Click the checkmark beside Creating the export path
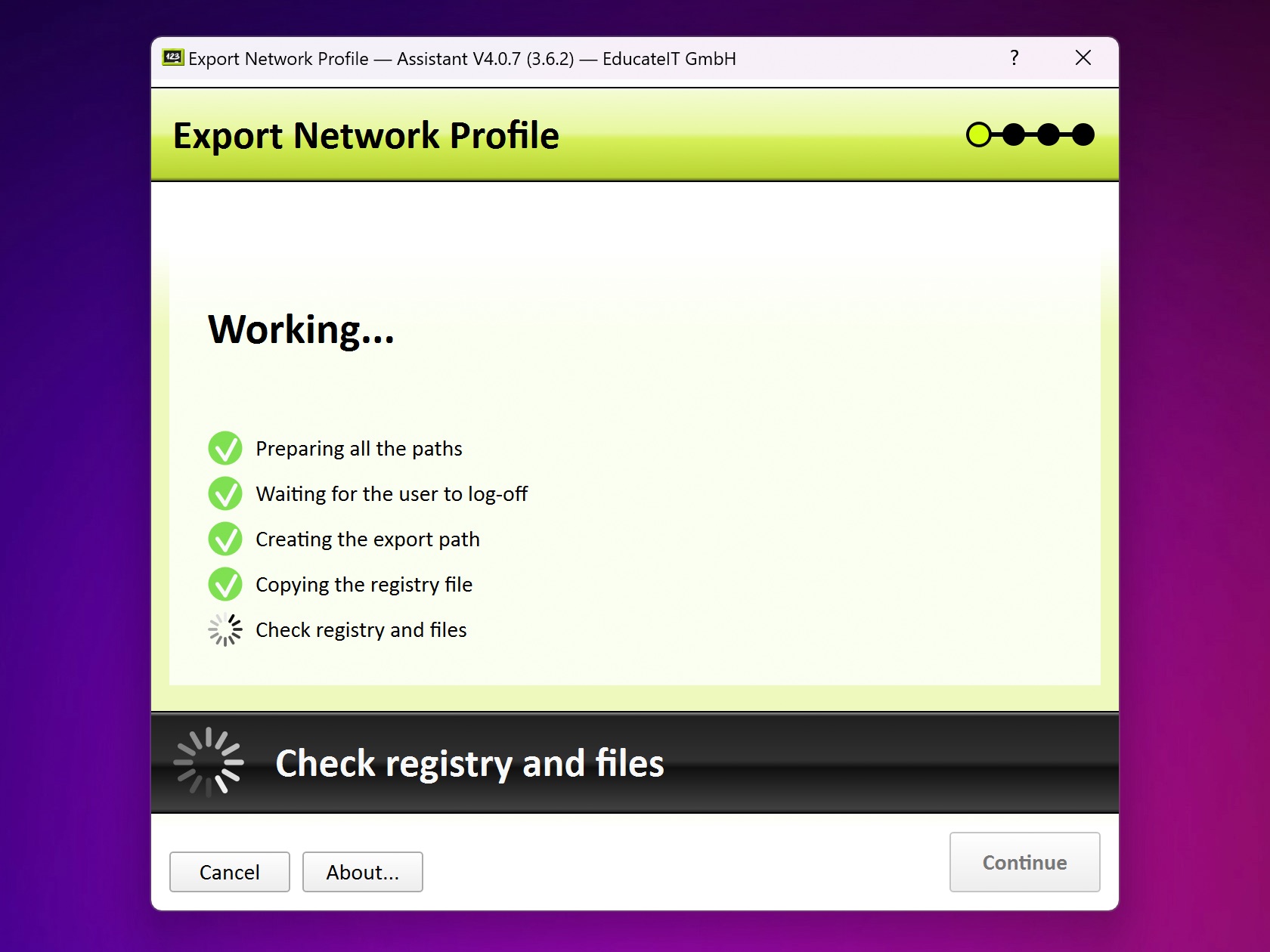The image size is (1270, 952). click(x=225, y=539)
